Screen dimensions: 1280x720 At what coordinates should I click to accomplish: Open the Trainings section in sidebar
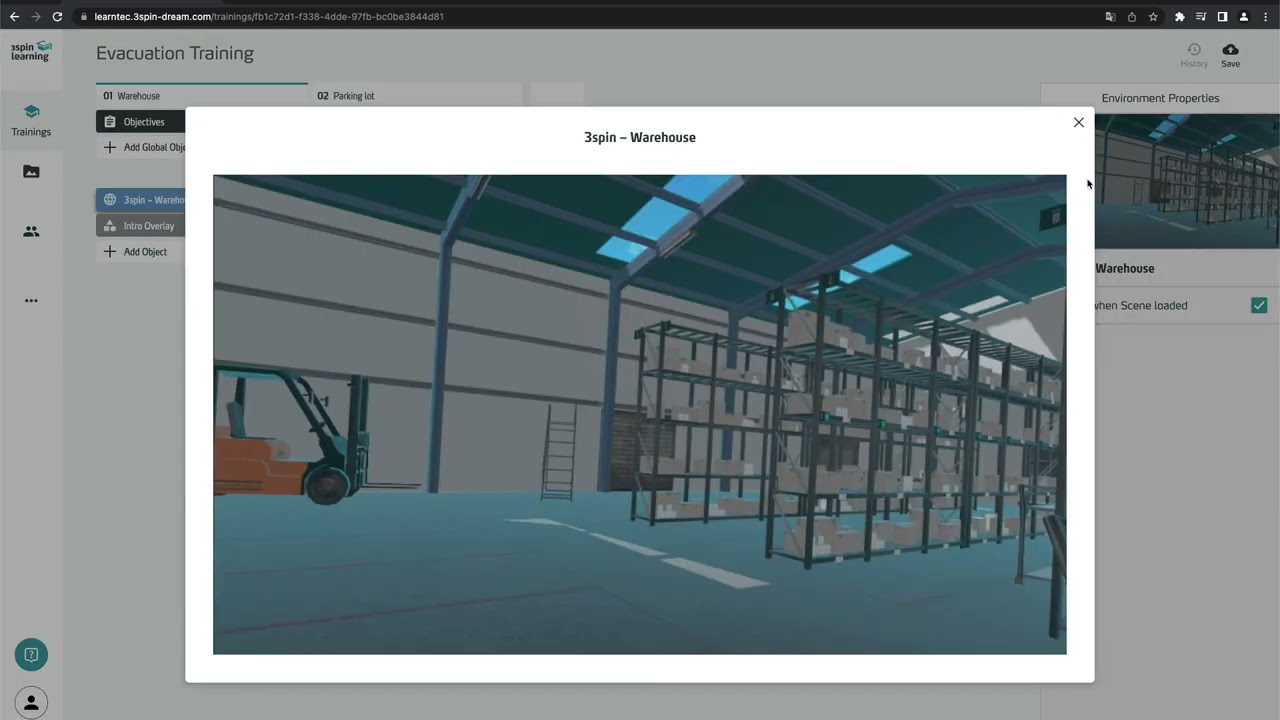click(x=31, y=121)
